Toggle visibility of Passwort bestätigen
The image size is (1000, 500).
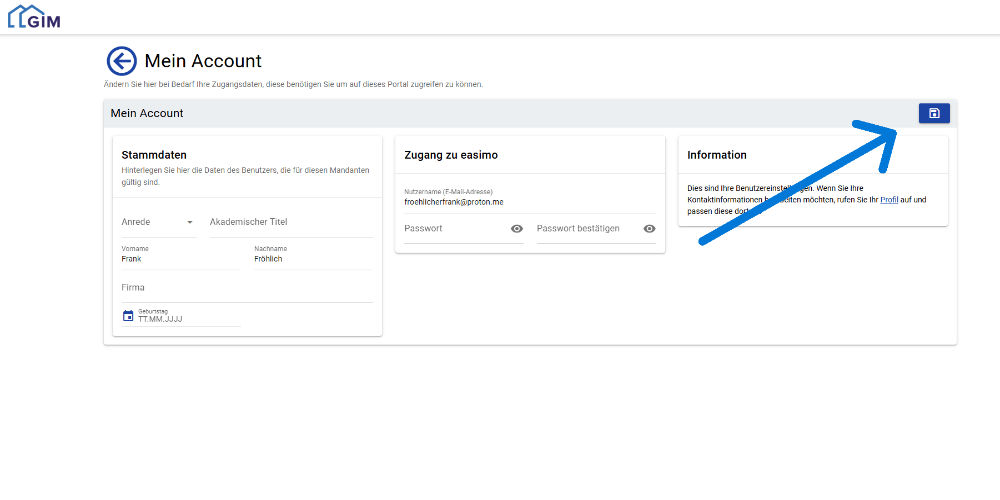pyautogui.click(x=649, y=229)
